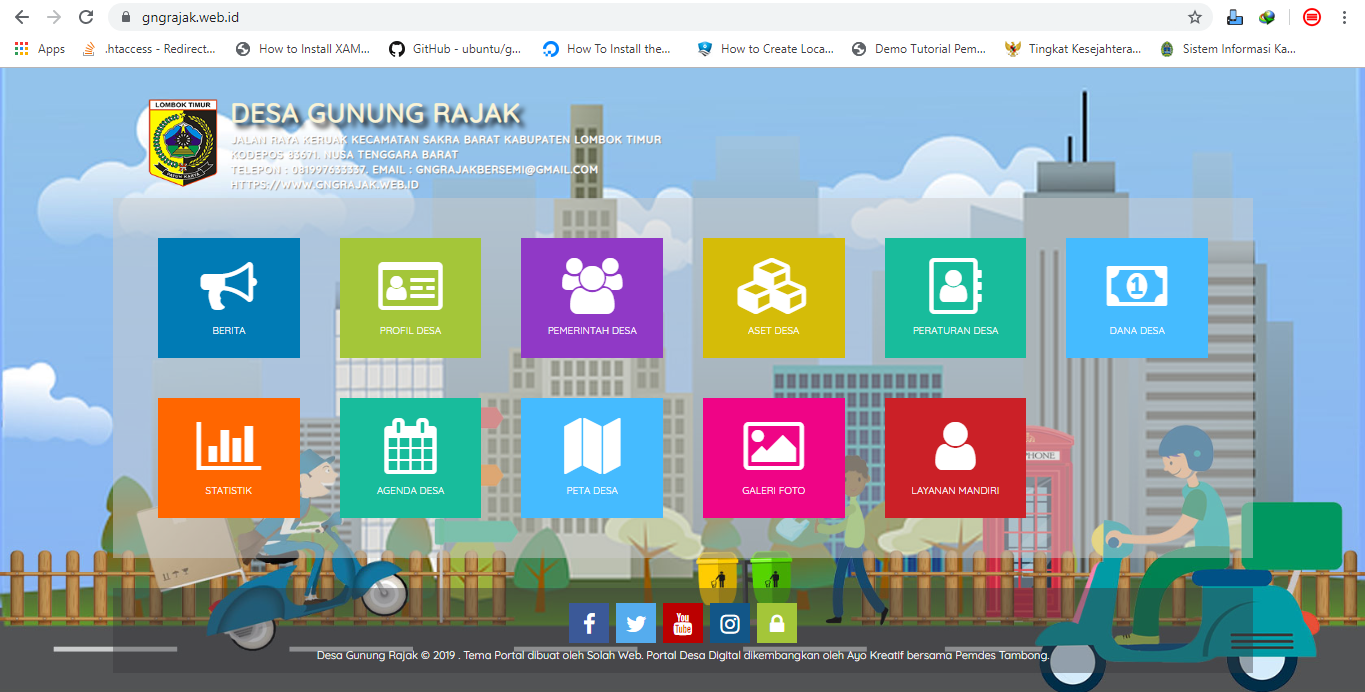Screen dimensions: 1365x692
Task: Browse the Galeri Foto gallery
Action: (x=773, y=457)
